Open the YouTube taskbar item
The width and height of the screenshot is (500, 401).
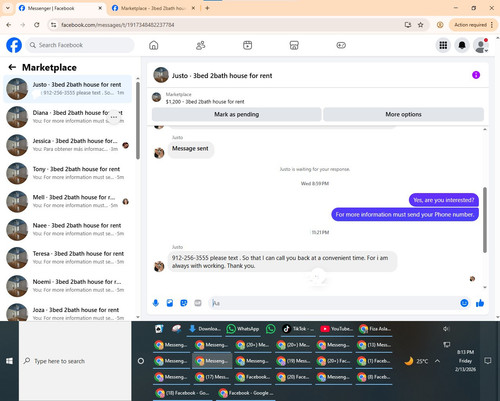coord(337,329)
